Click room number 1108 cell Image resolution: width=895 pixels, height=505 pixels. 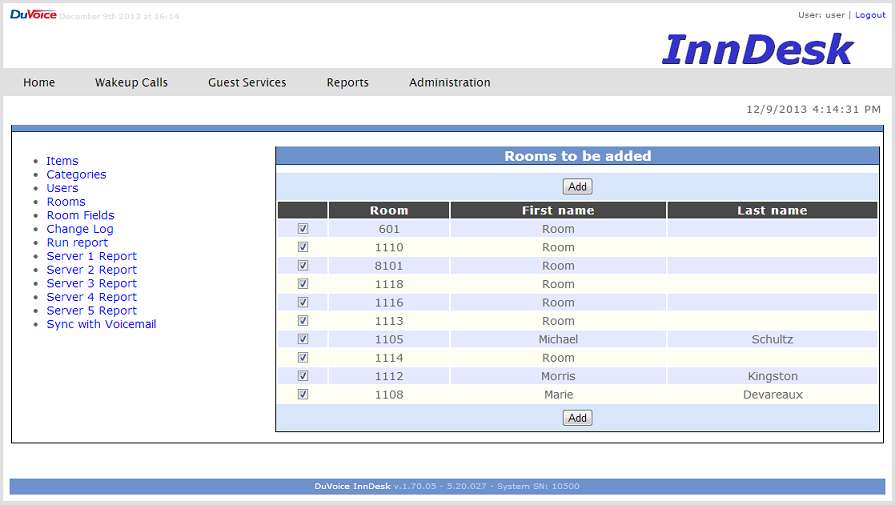389,394
